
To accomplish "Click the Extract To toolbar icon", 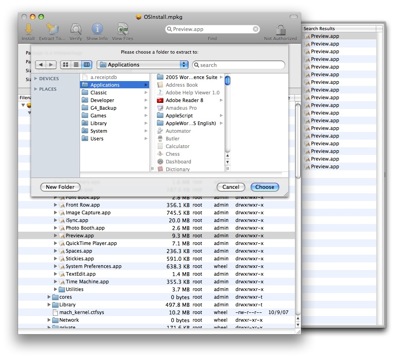I will pyautogui.click(x=52, y=30).
